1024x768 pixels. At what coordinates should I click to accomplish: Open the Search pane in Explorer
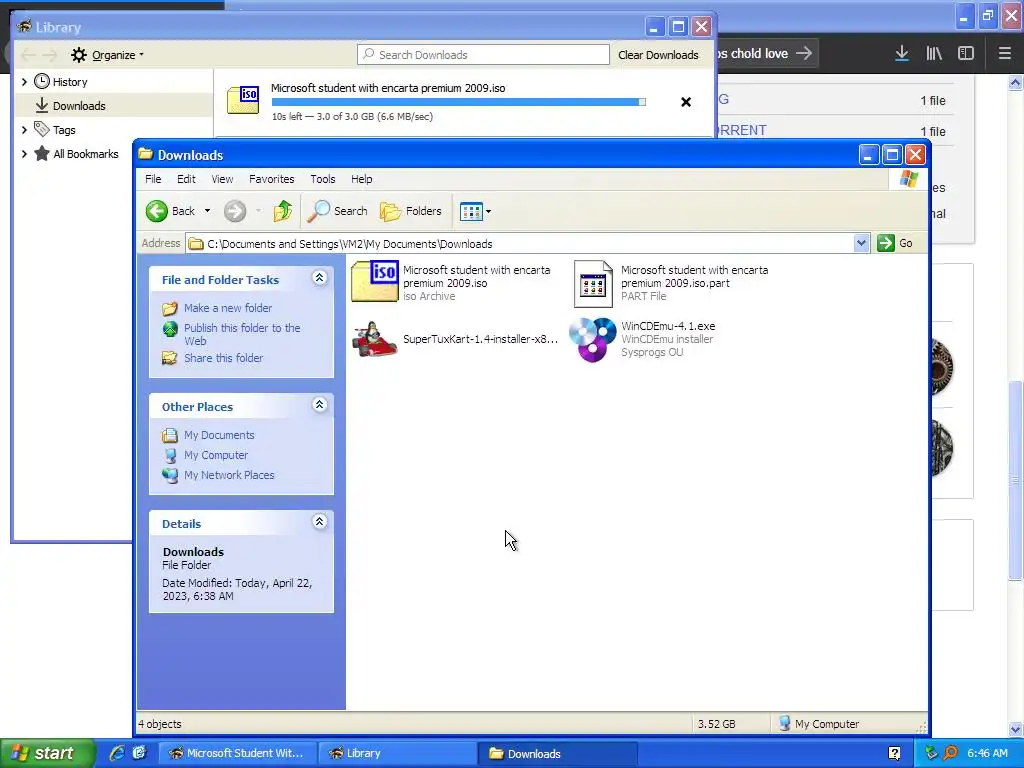click(x=337, y=211)
